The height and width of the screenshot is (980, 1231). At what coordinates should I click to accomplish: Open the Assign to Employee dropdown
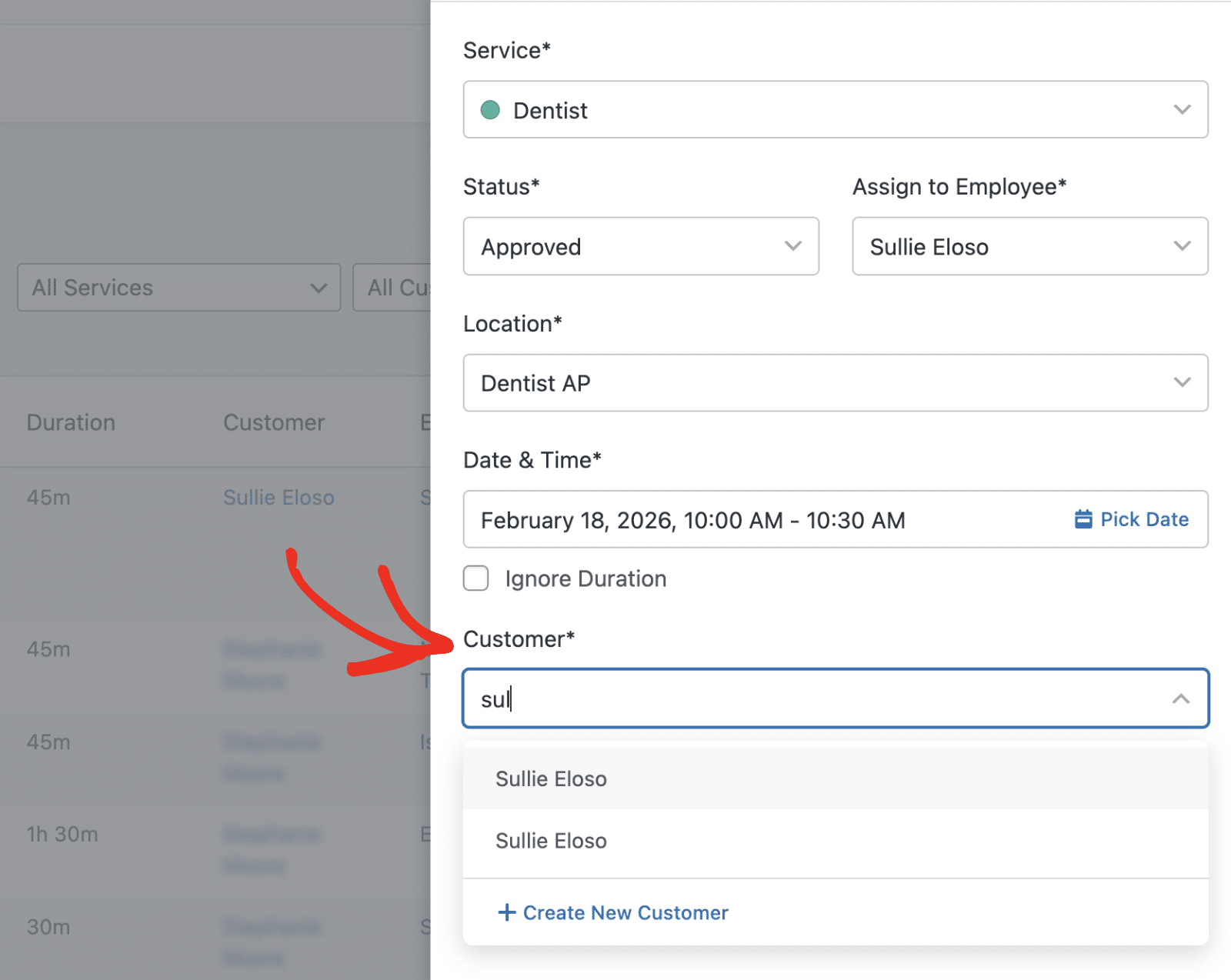coord(1029,246)
